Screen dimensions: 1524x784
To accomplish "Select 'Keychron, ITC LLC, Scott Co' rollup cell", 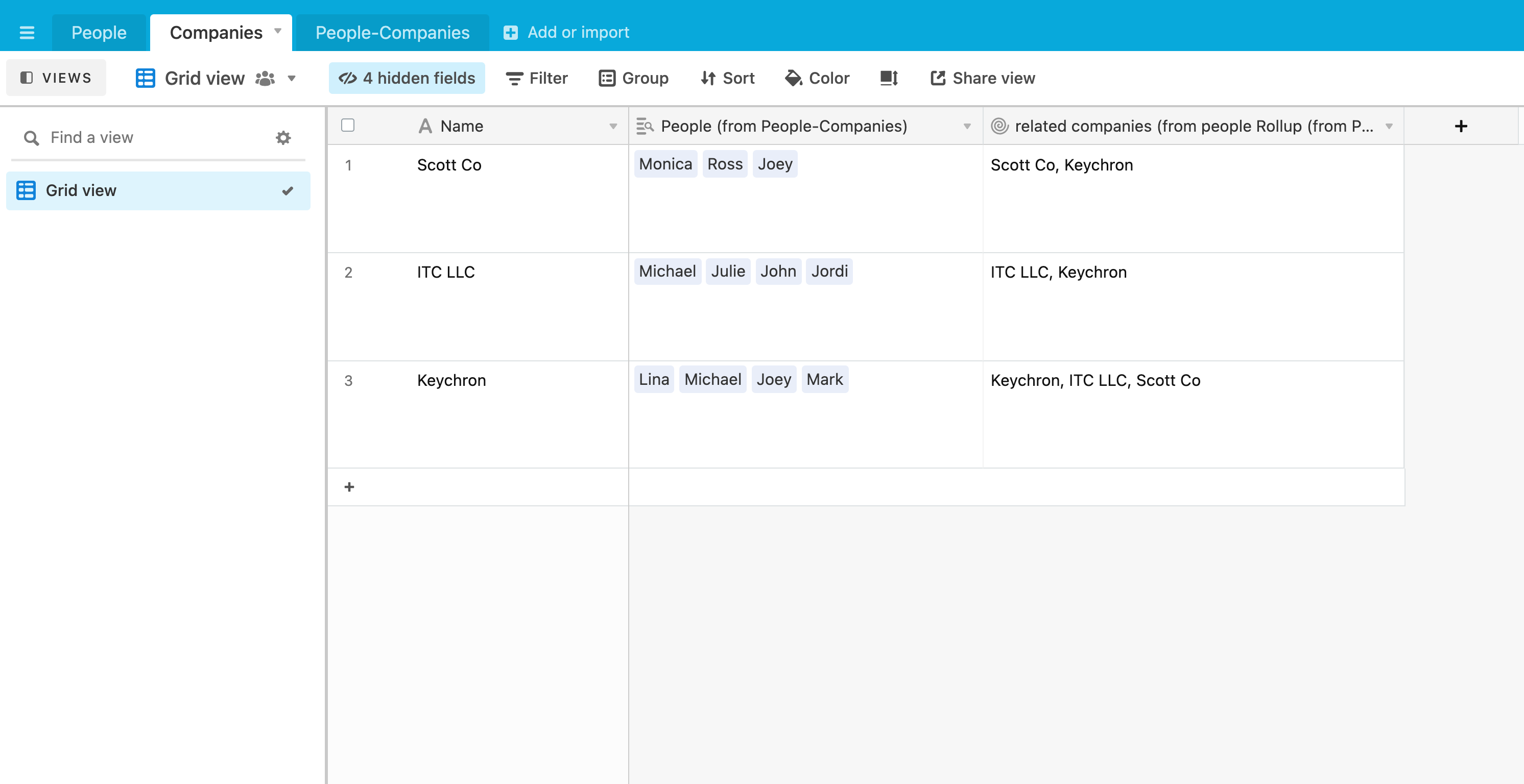I will click(1193, 414).
